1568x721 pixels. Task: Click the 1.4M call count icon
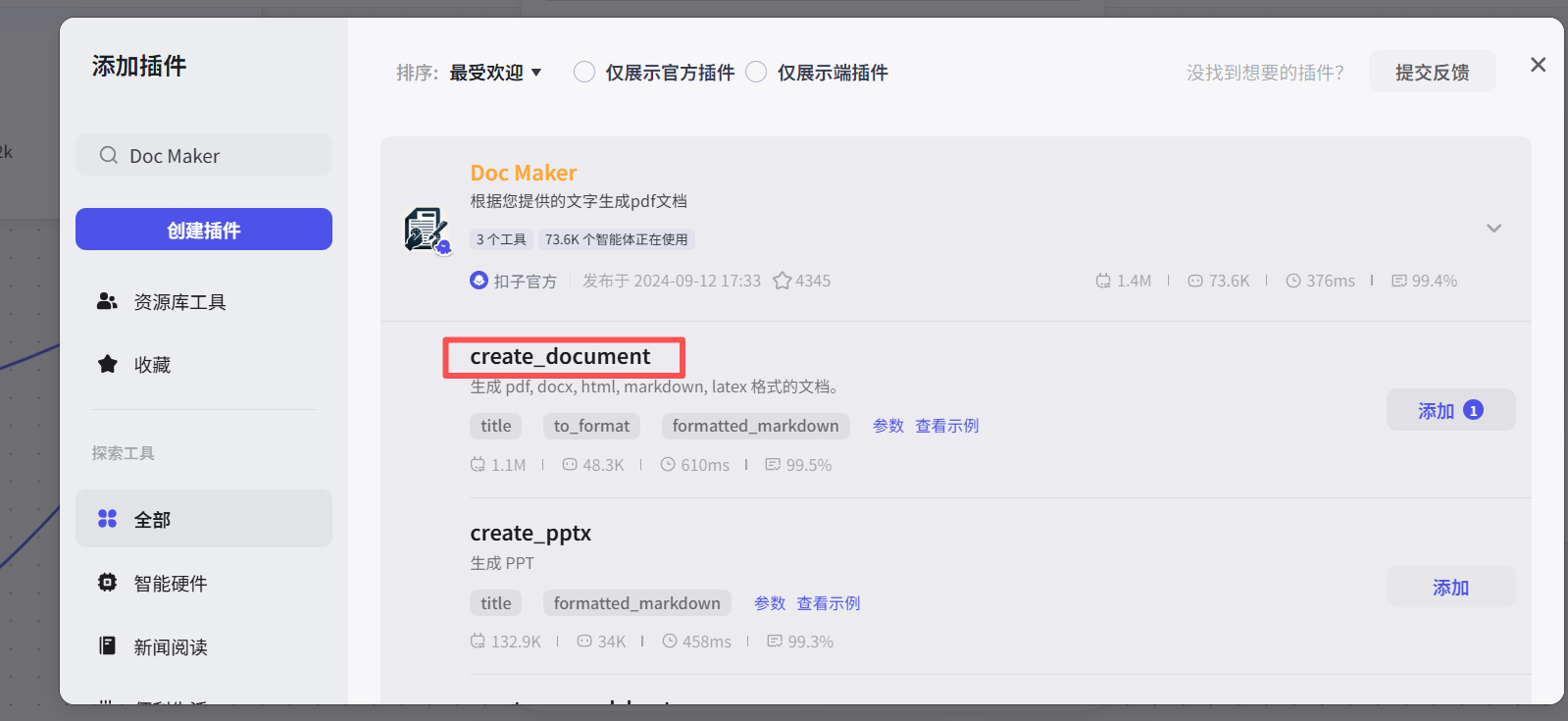[1103, 281]
